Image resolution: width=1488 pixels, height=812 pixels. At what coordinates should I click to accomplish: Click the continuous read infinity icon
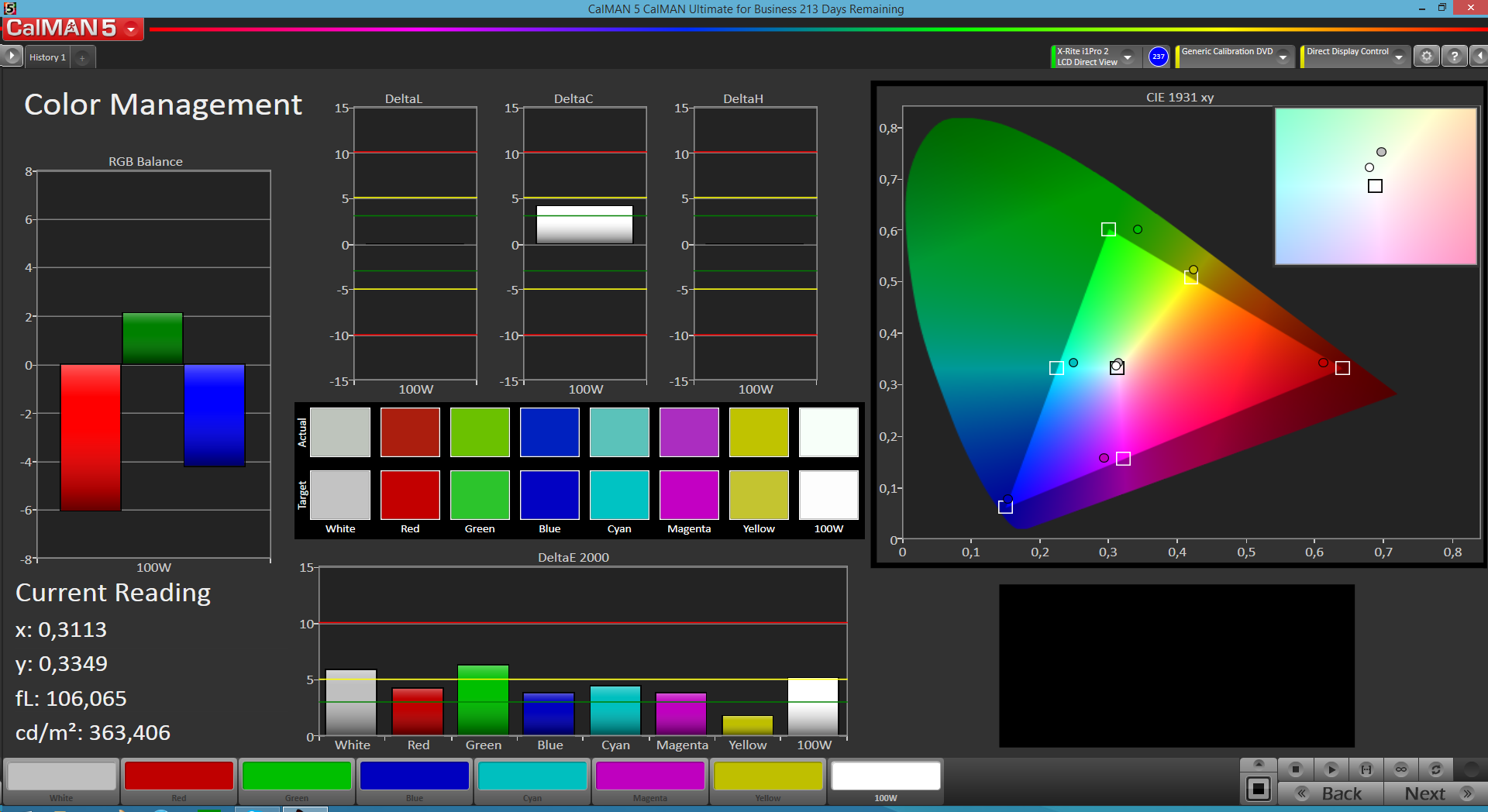coord(1400,769)
